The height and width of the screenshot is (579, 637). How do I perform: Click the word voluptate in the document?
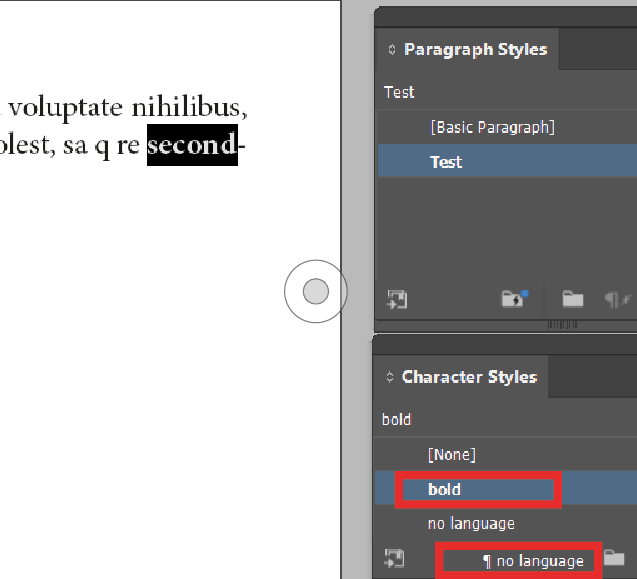pos(65,109)
